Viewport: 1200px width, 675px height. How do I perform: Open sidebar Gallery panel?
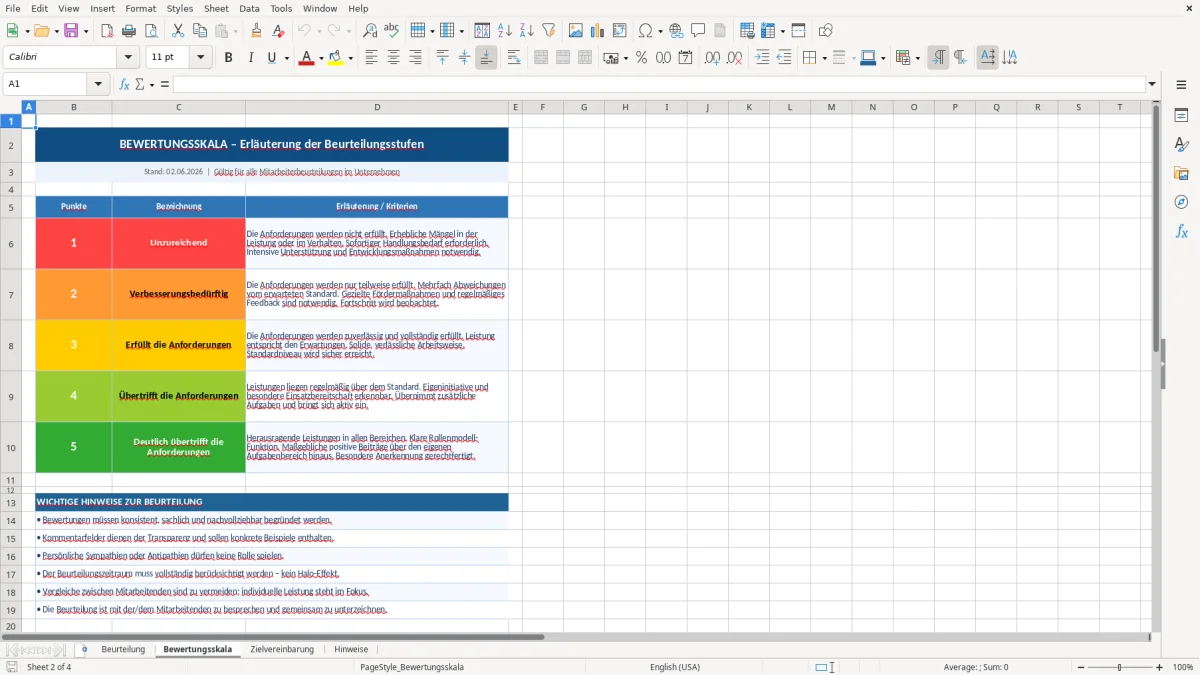1181,173
